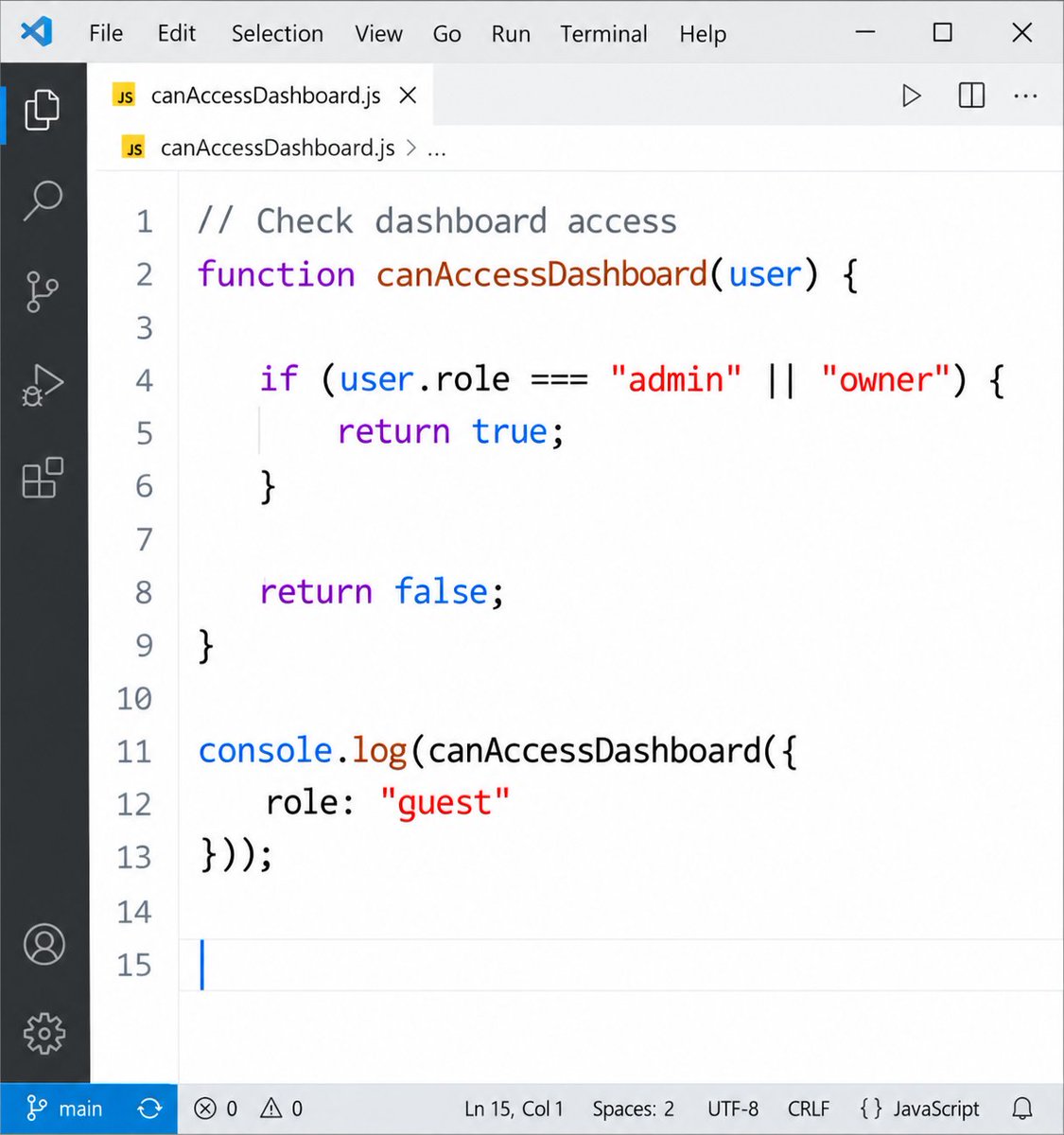Open the Selection menu

click(x=277, y=33)
